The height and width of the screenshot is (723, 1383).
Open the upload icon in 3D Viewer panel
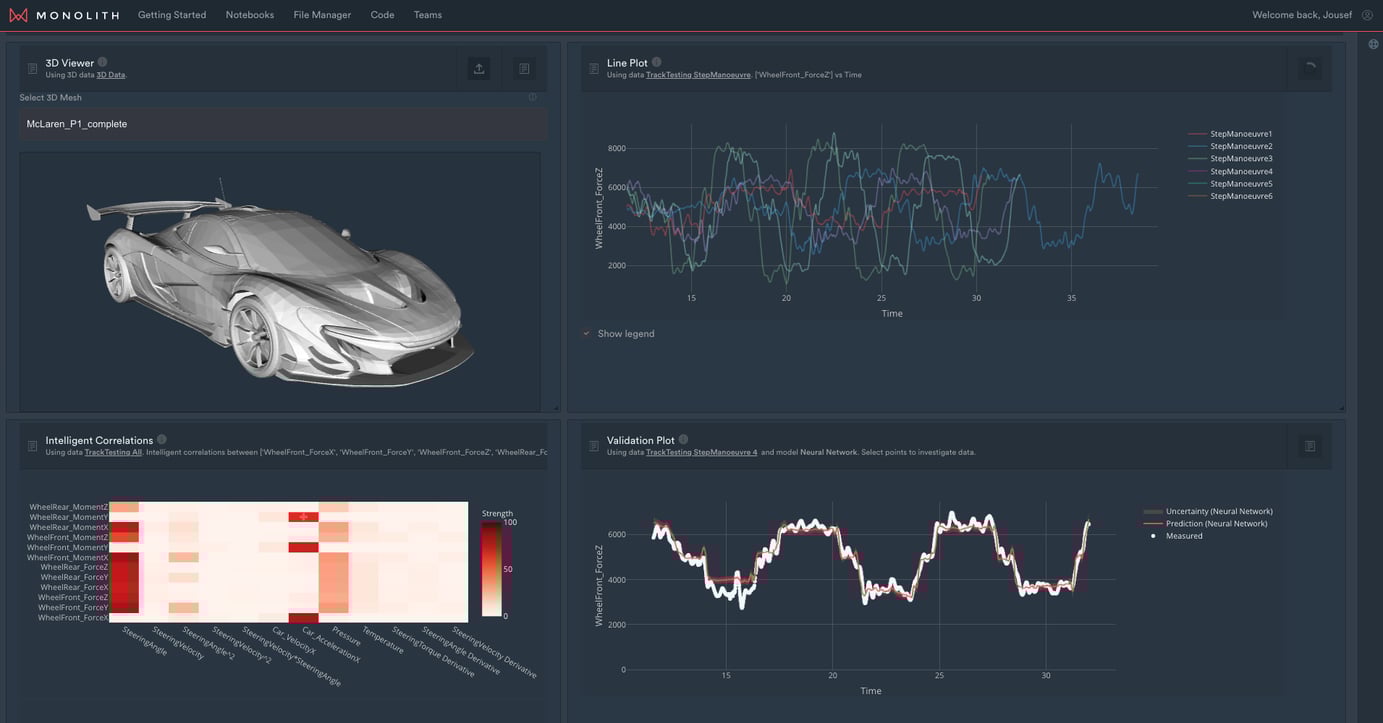[x=477, y=66]
